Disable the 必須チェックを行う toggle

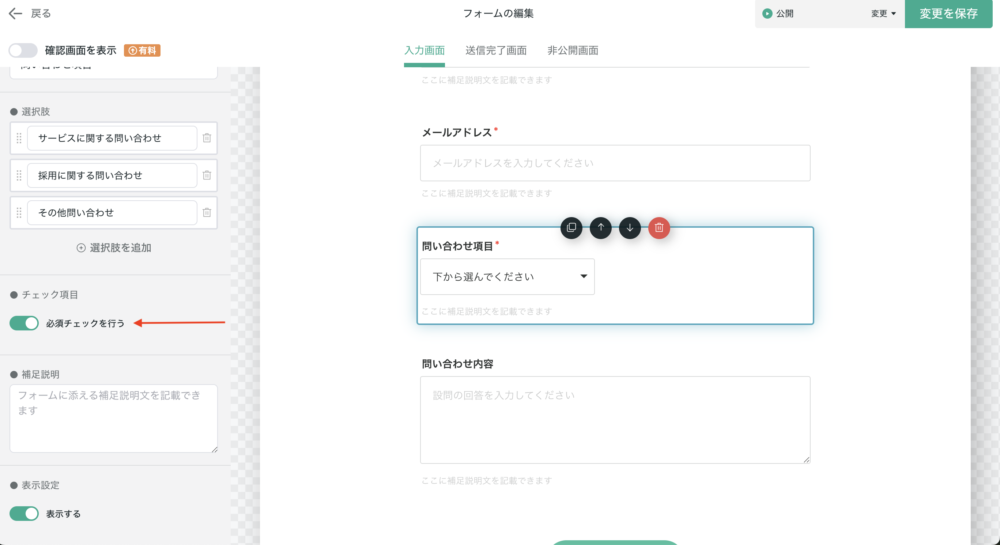click(x=24, y=323)
